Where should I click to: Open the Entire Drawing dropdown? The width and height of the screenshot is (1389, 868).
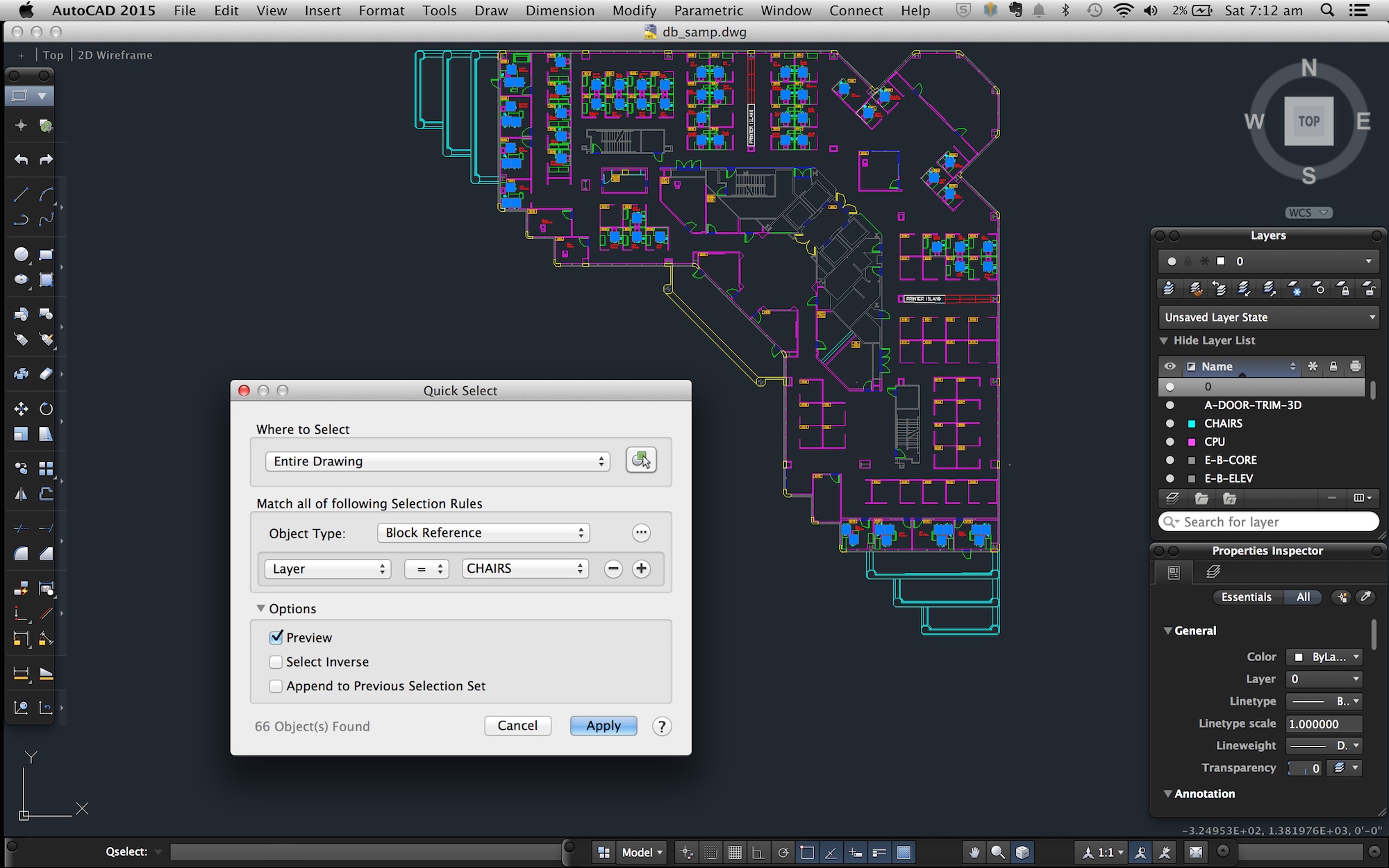pyautogui.click(x=438, y=461)
